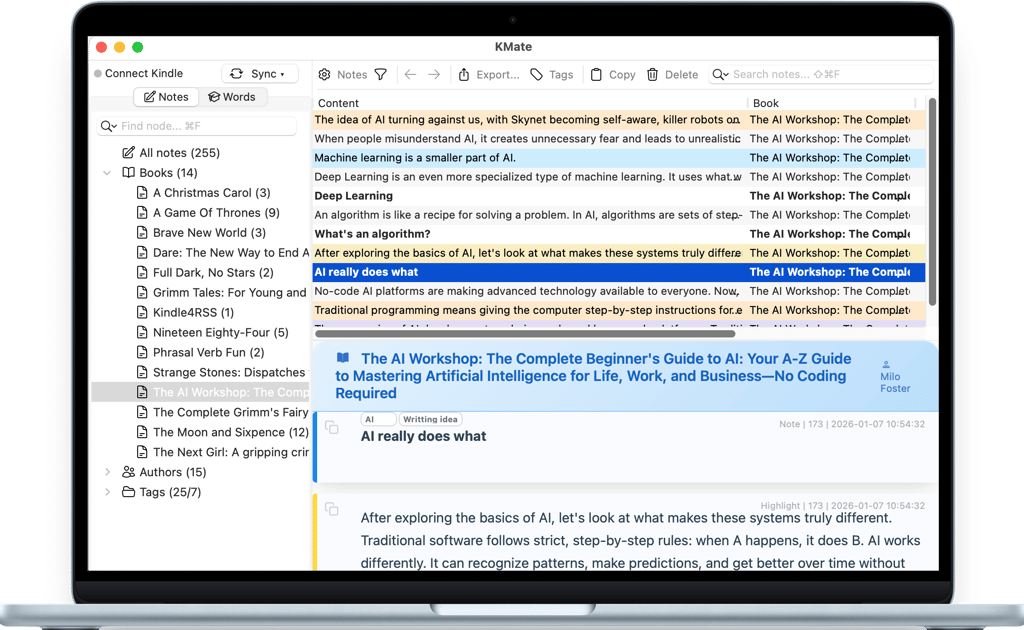Click the All notes pencil icon
This screenshot has height=630, width=1024.
129,152
